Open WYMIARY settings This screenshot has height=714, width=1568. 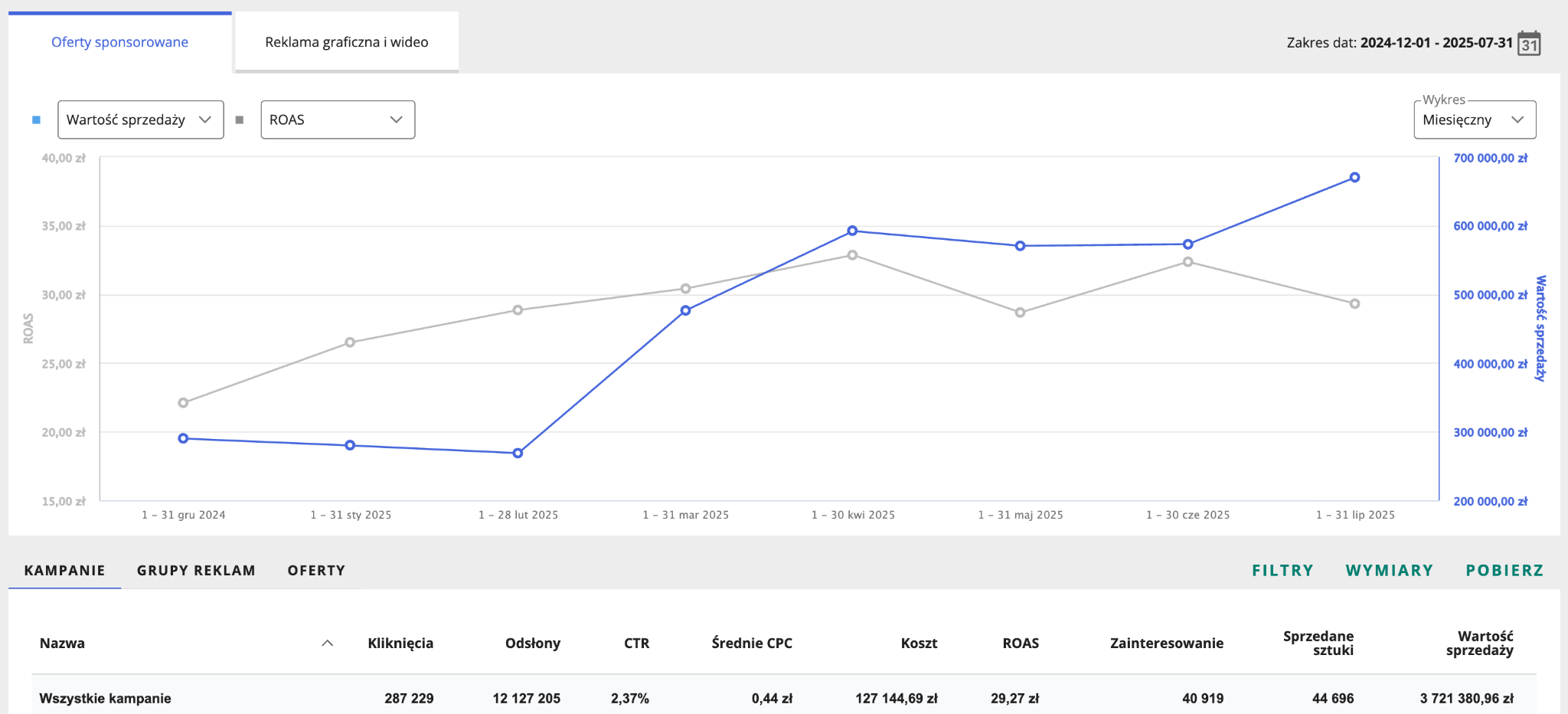1389,570
